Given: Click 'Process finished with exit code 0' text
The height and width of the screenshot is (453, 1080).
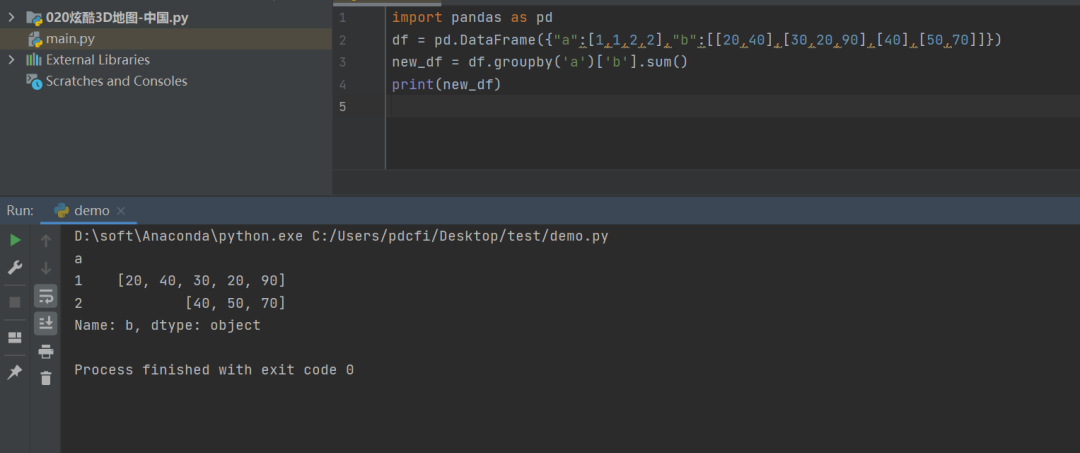Looking at the screenshot, I should click(x=214, y=370).
